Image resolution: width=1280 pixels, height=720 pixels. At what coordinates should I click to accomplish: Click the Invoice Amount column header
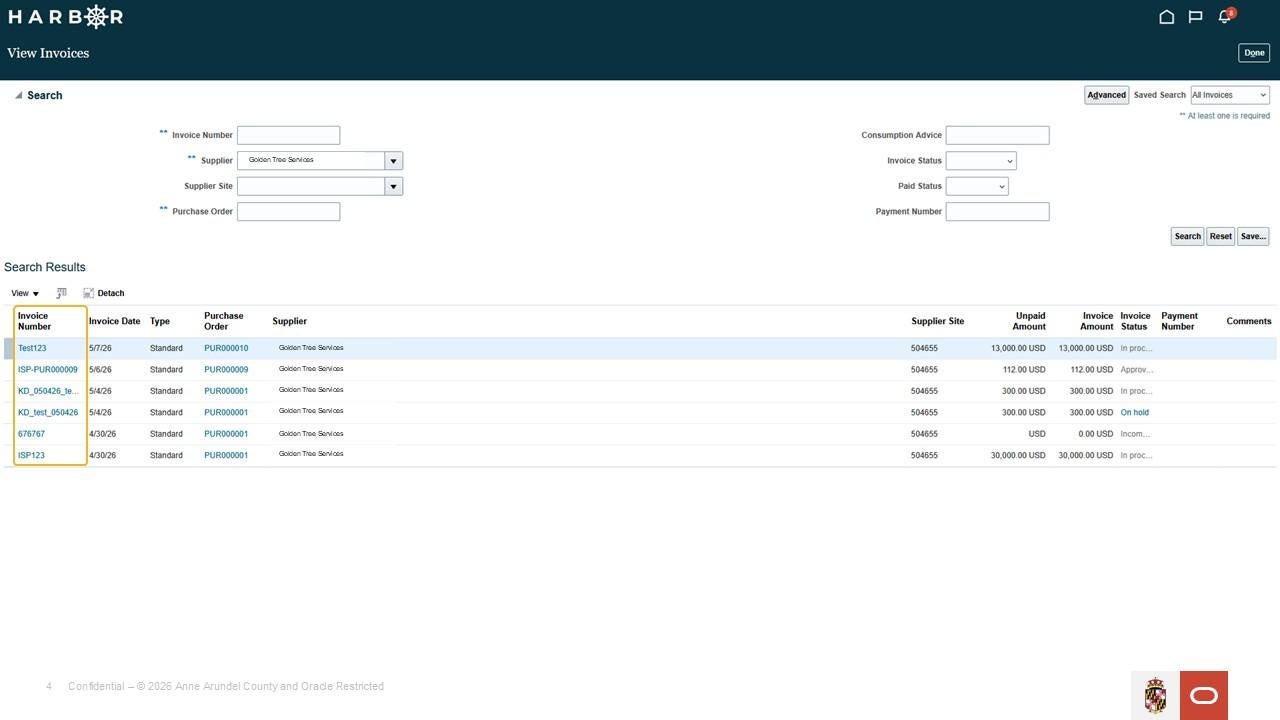pyautogui.click(x=1097, y=321)
